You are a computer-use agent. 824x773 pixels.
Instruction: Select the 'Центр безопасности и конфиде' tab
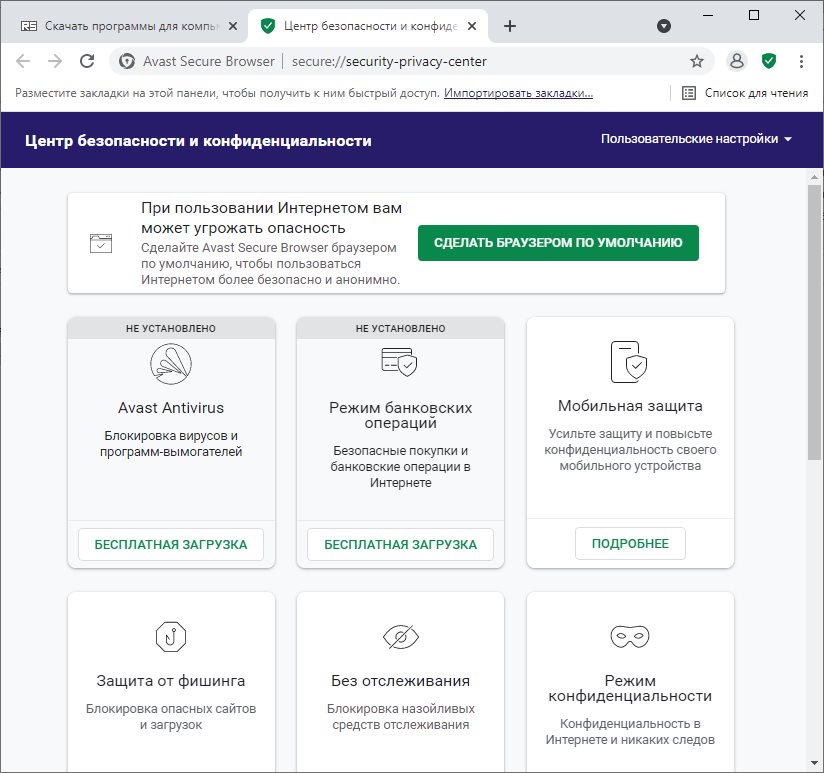tap(370, 26)
